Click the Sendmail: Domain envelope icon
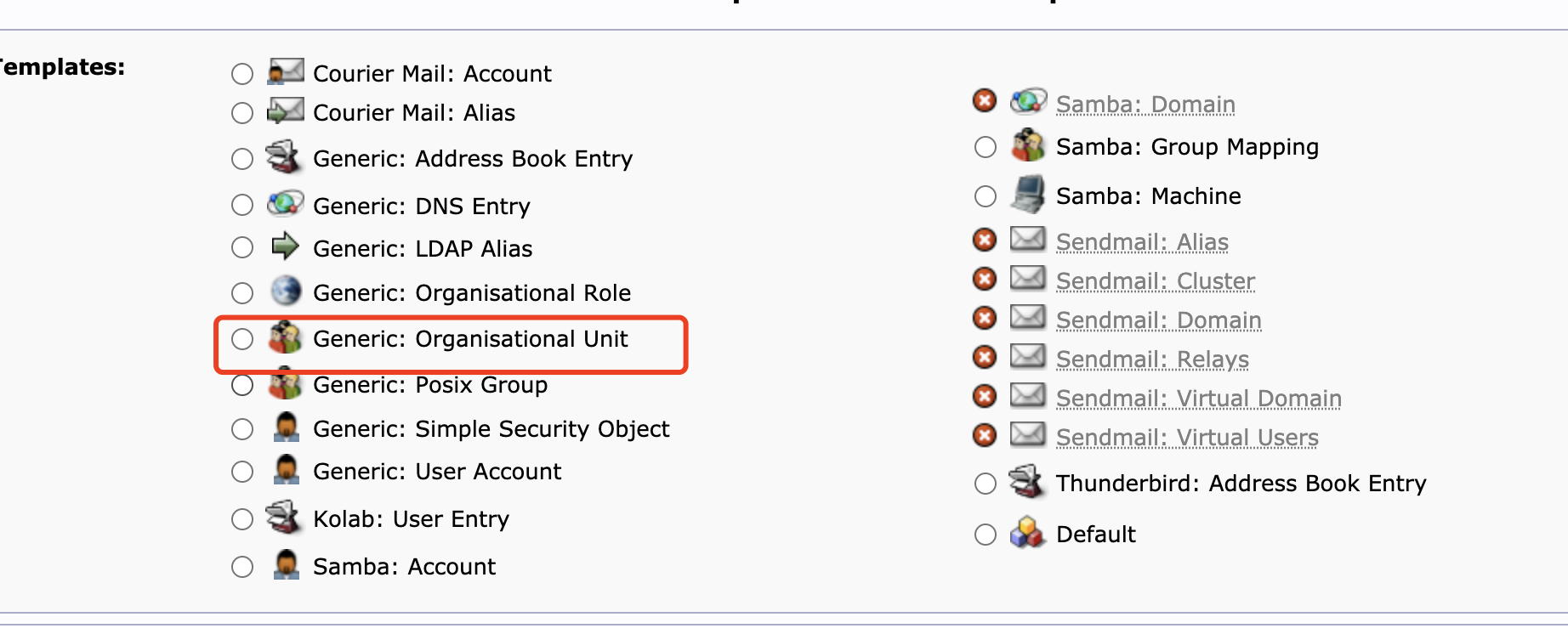The image size is (1568, 634). point(1028,317)
